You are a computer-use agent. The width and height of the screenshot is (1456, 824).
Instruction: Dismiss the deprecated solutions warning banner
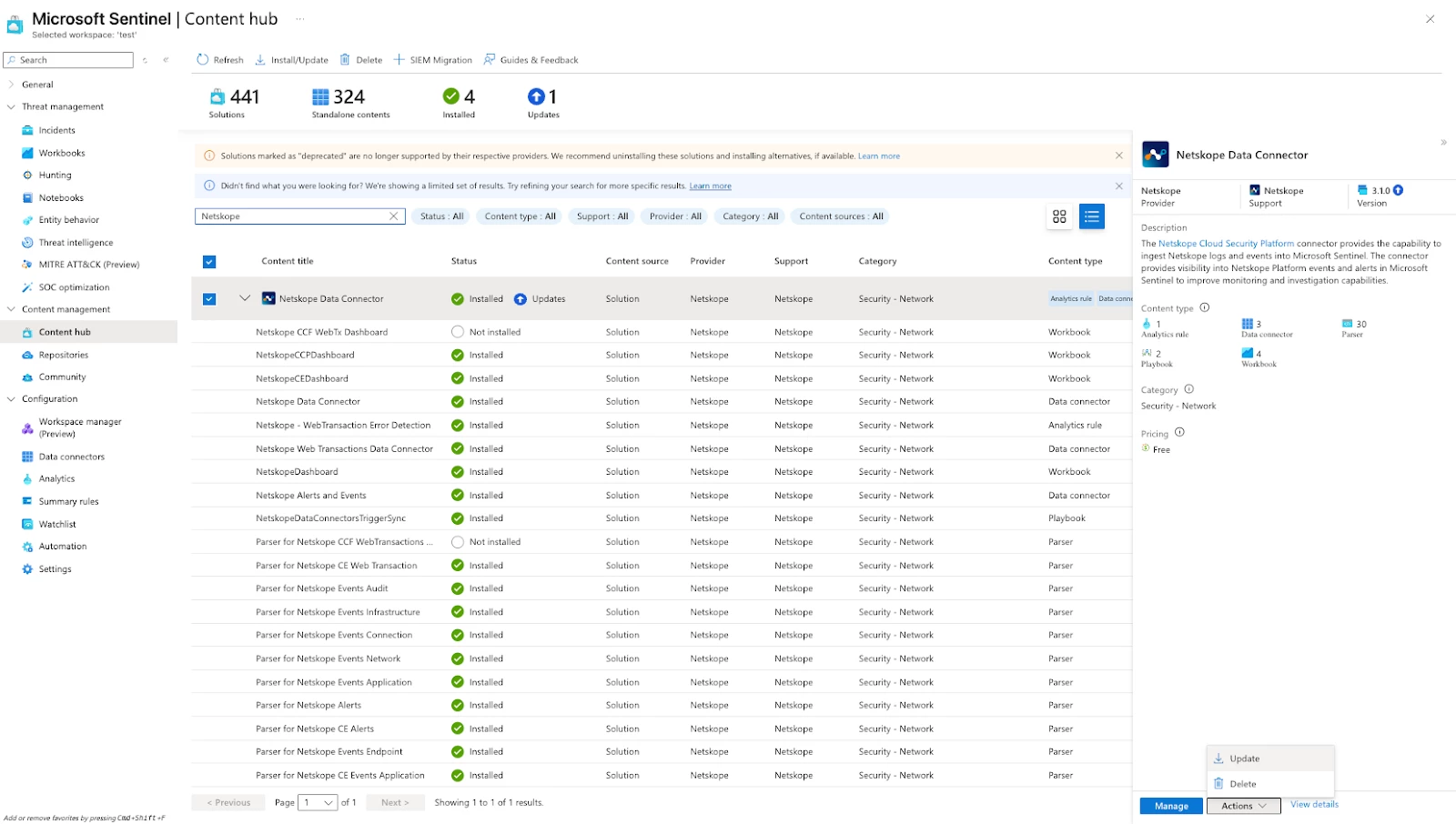click(1119, 156)
